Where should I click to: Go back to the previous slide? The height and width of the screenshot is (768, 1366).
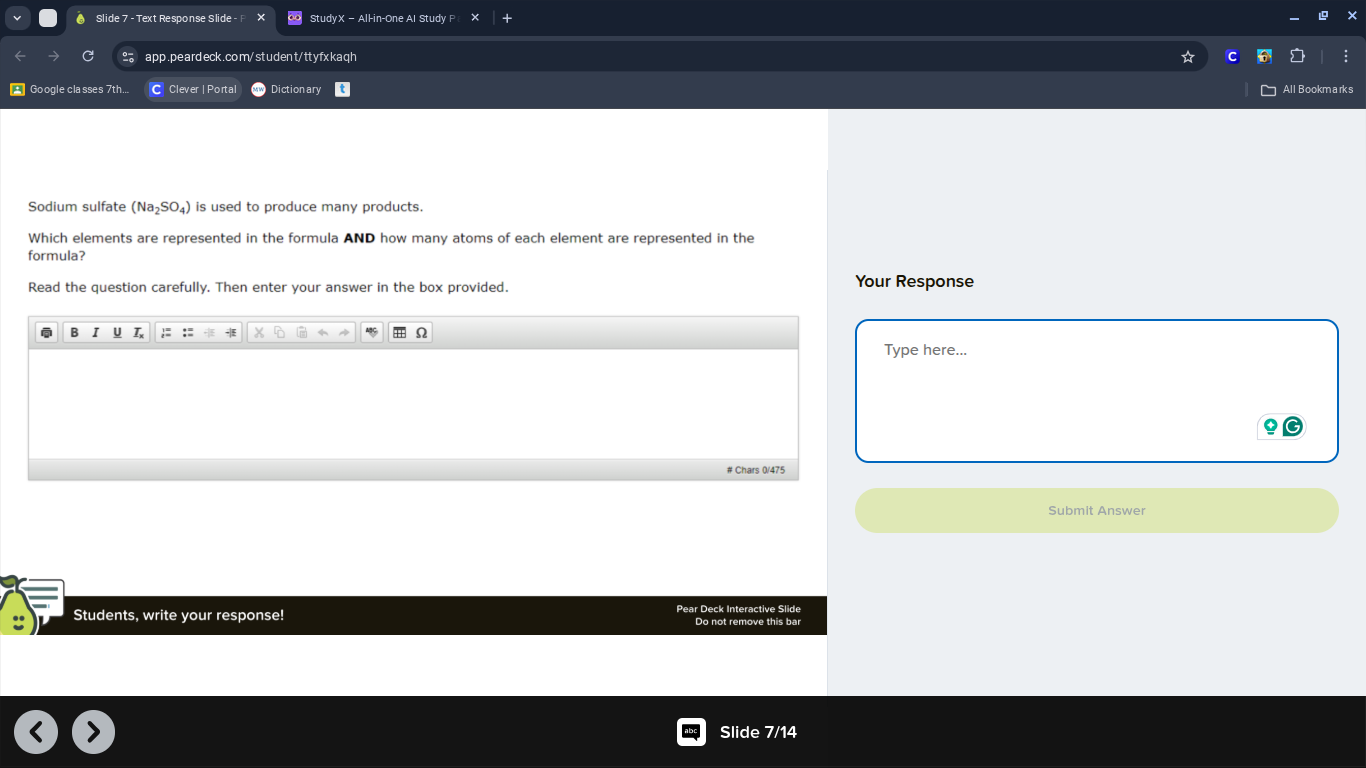(36, 732)
